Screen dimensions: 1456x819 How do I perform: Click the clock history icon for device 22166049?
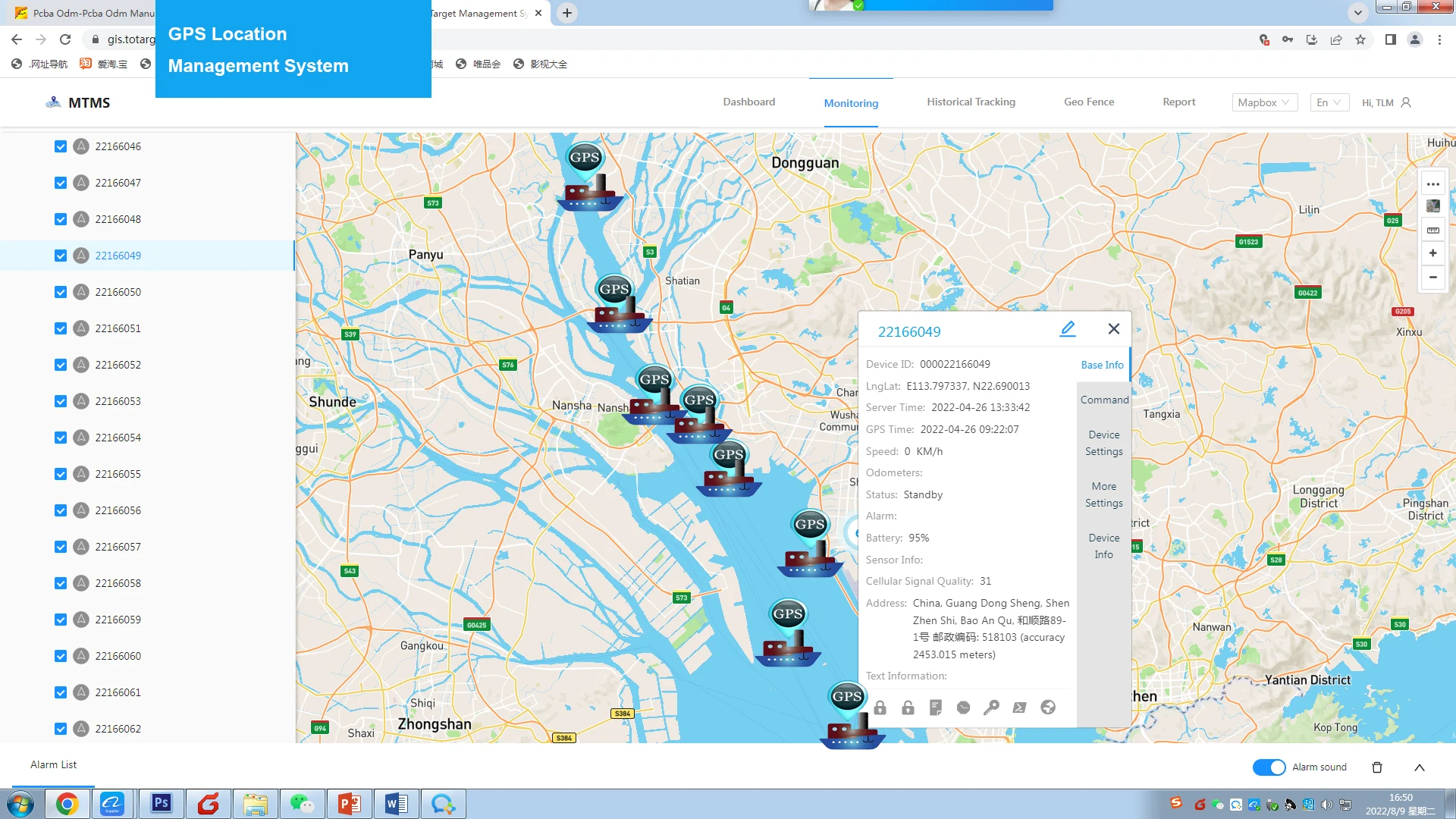point(963,708)
